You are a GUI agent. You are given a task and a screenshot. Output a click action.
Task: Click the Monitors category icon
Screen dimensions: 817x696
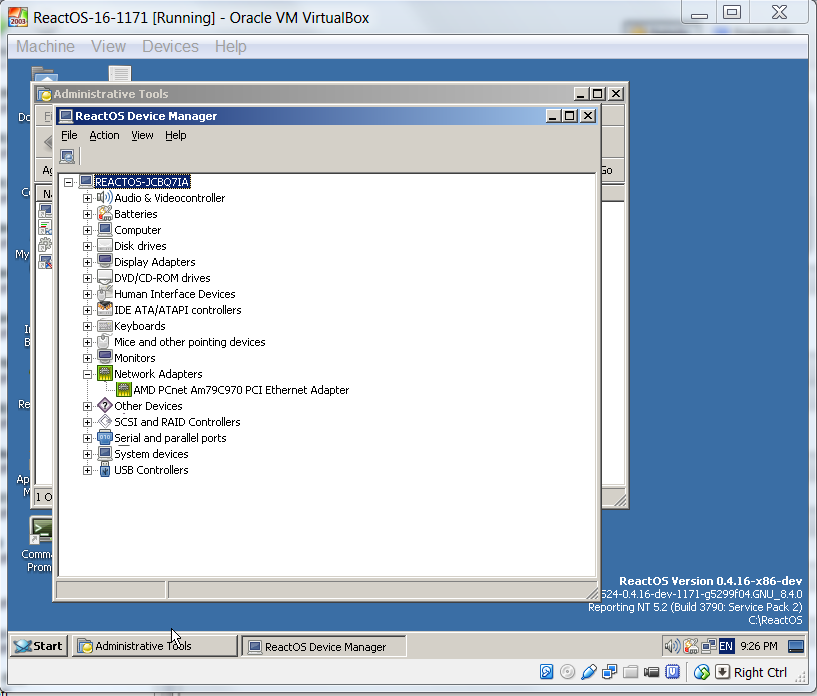105,357
